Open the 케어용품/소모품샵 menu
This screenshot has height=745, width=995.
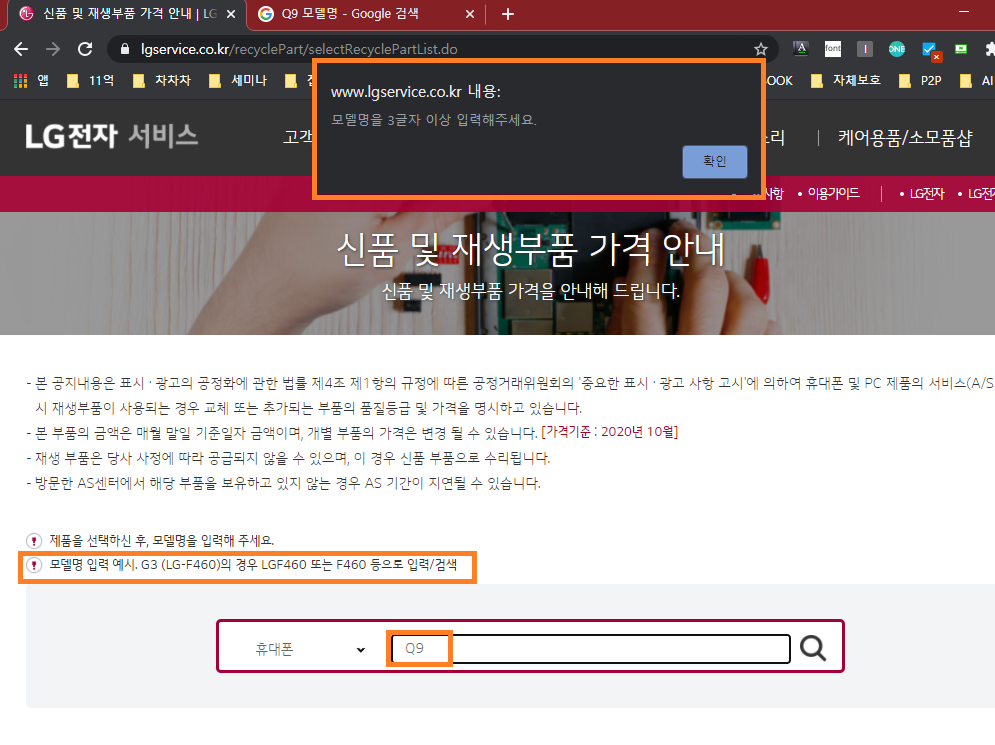pyautogui.click(x=906, y=138)
